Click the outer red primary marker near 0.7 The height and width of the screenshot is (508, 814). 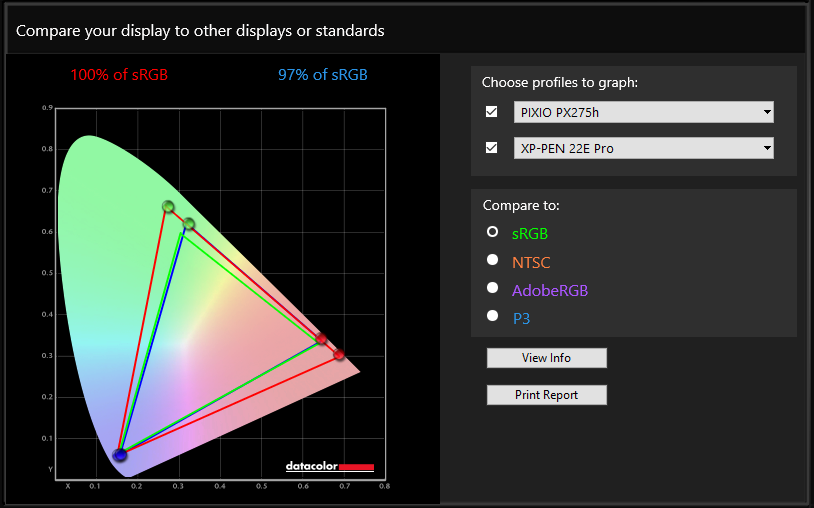pos(339,354)
